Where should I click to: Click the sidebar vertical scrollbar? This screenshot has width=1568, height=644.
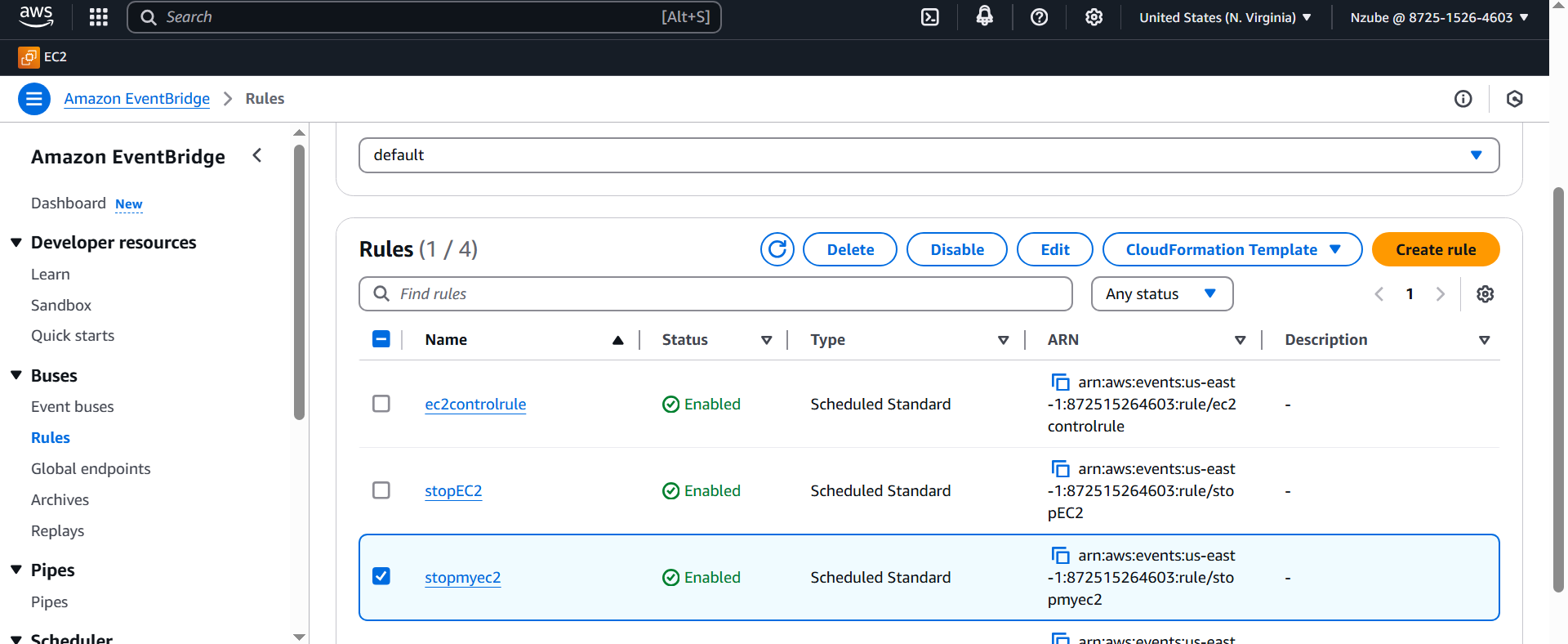(x=299, y=282)
